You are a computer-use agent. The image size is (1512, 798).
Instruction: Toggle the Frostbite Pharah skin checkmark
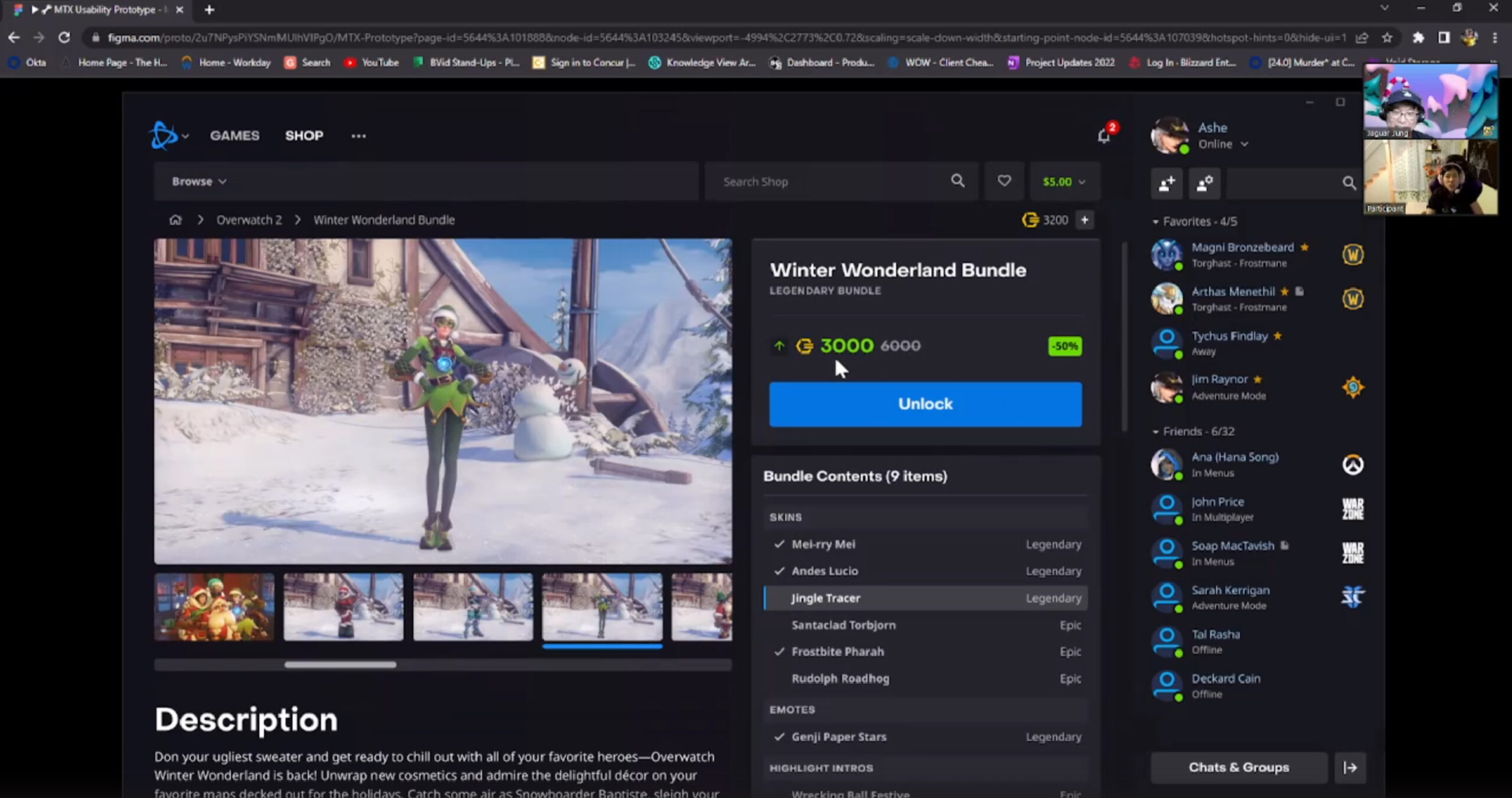(779, 652)
